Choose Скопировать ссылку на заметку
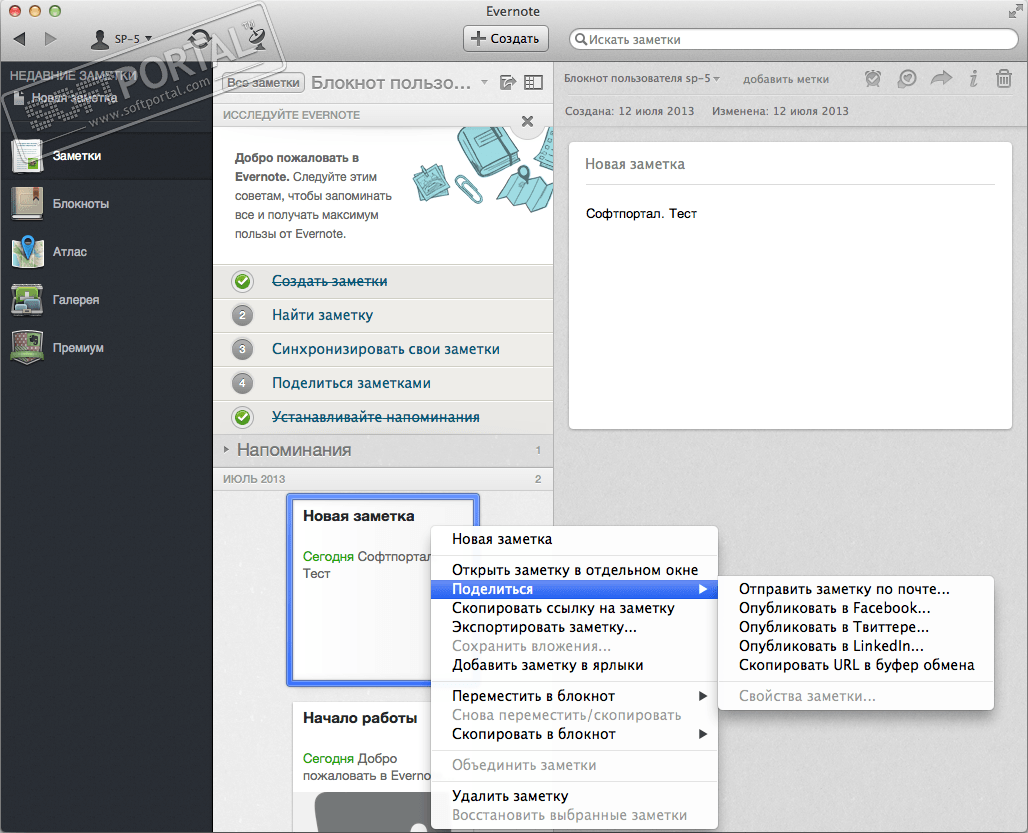 tap(574, 608)
